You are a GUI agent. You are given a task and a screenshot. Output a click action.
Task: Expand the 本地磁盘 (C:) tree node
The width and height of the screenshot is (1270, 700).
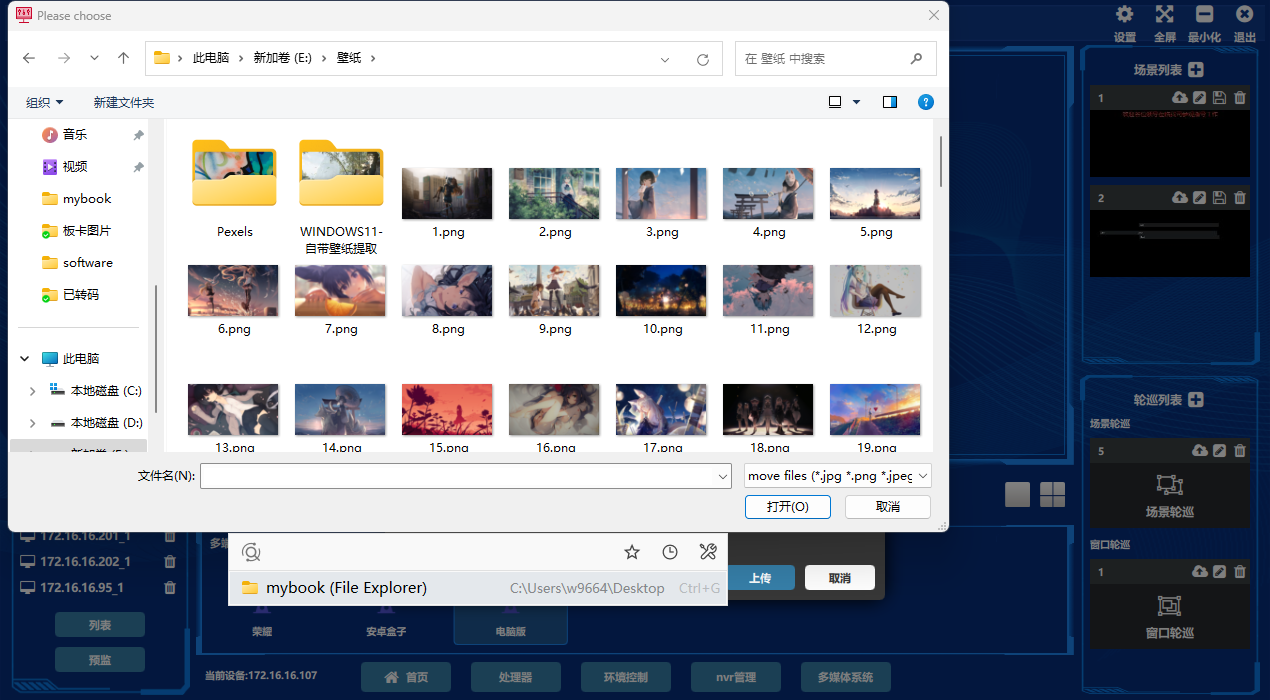32,391
